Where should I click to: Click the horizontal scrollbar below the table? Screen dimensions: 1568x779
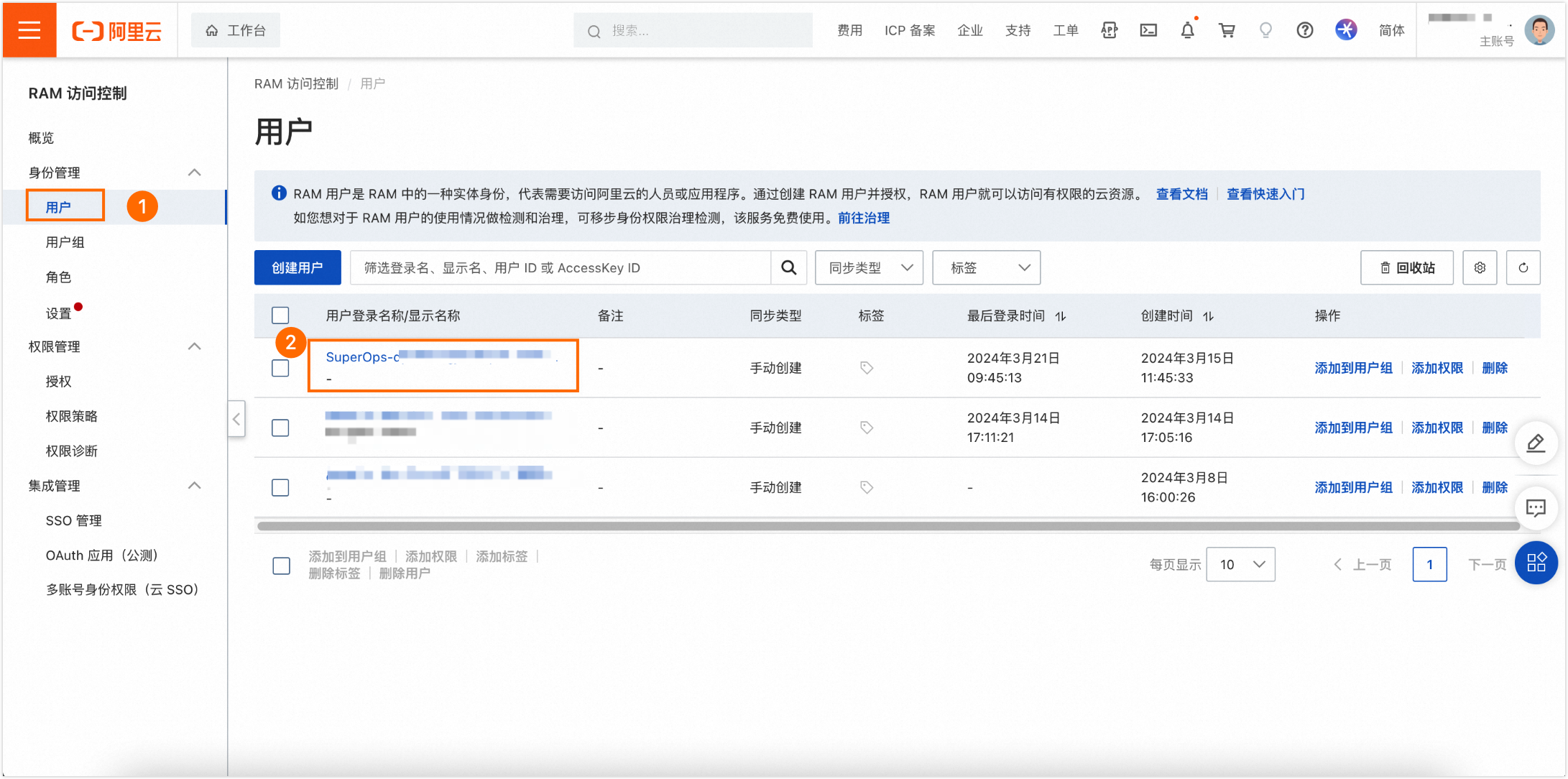click(x=887, y=526)
